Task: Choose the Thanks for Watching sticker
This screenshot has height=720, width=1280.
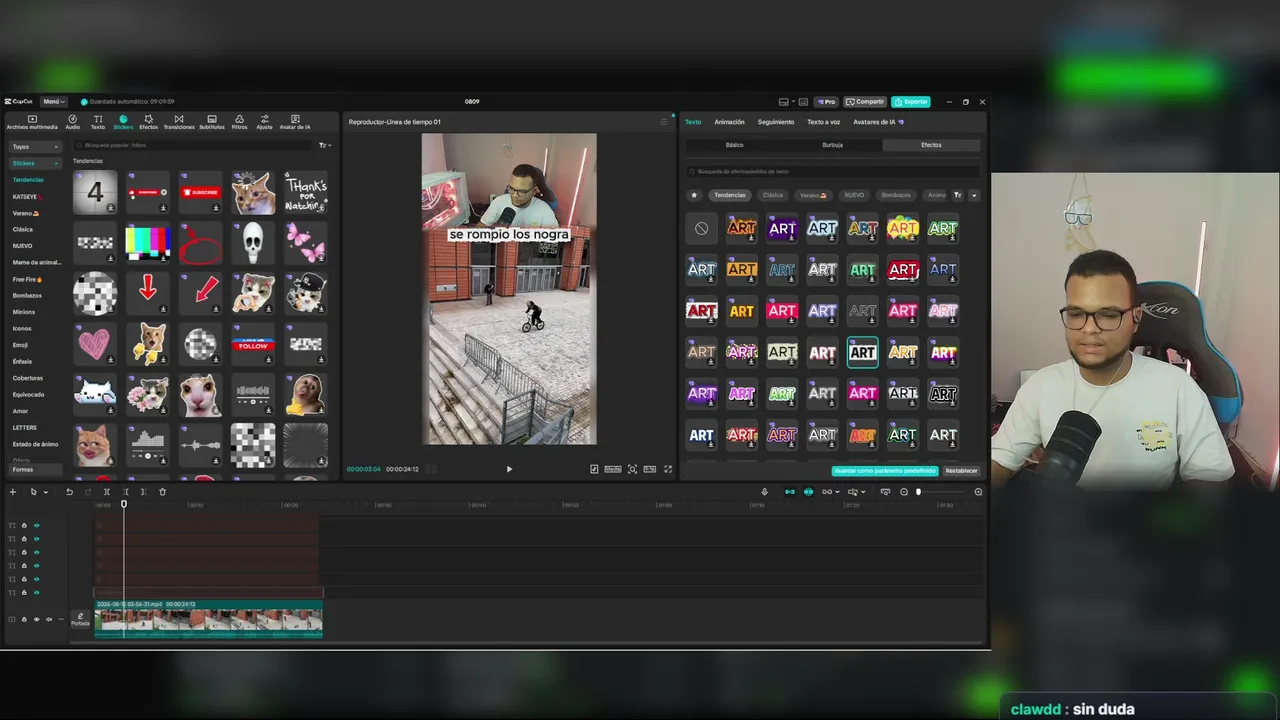Action: point(305,191)
